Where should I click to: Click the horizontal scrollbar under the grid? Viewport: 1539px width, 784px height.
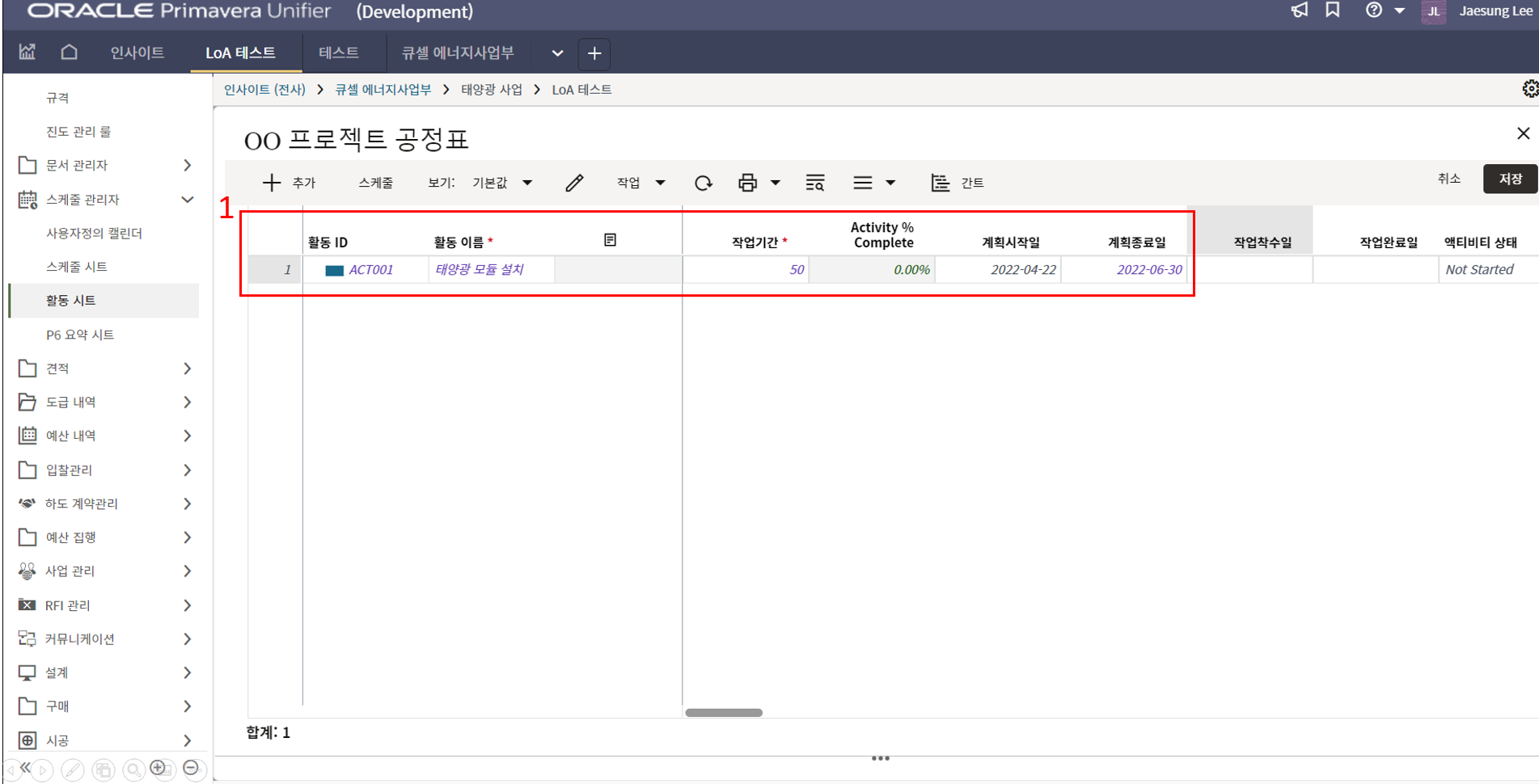point(724,713)
